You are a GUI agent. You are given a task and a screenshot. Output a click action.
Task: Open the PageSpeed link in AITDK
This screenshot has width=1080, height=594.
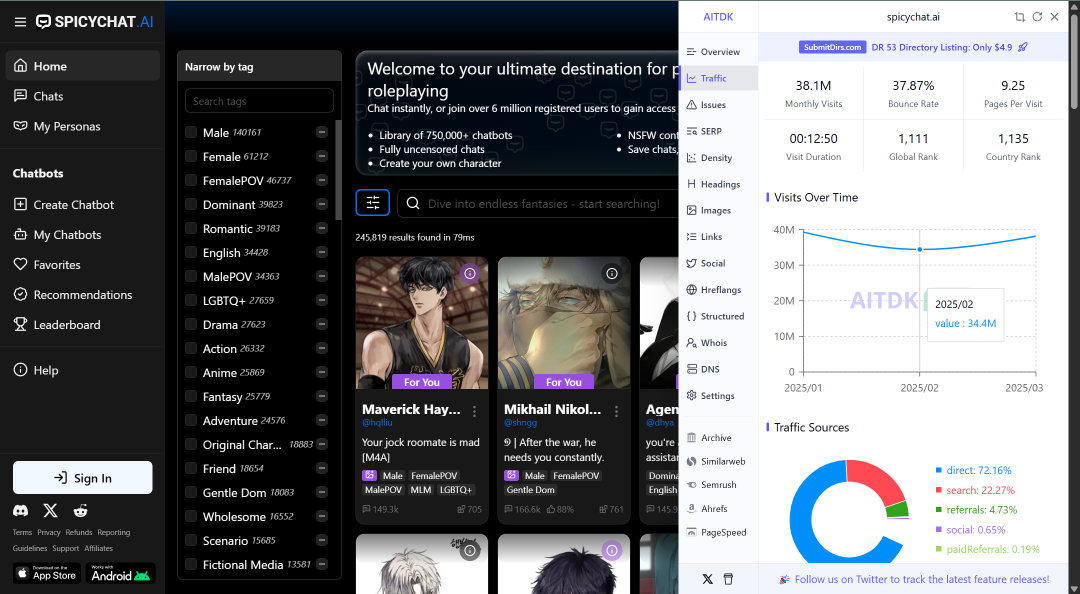718,532
